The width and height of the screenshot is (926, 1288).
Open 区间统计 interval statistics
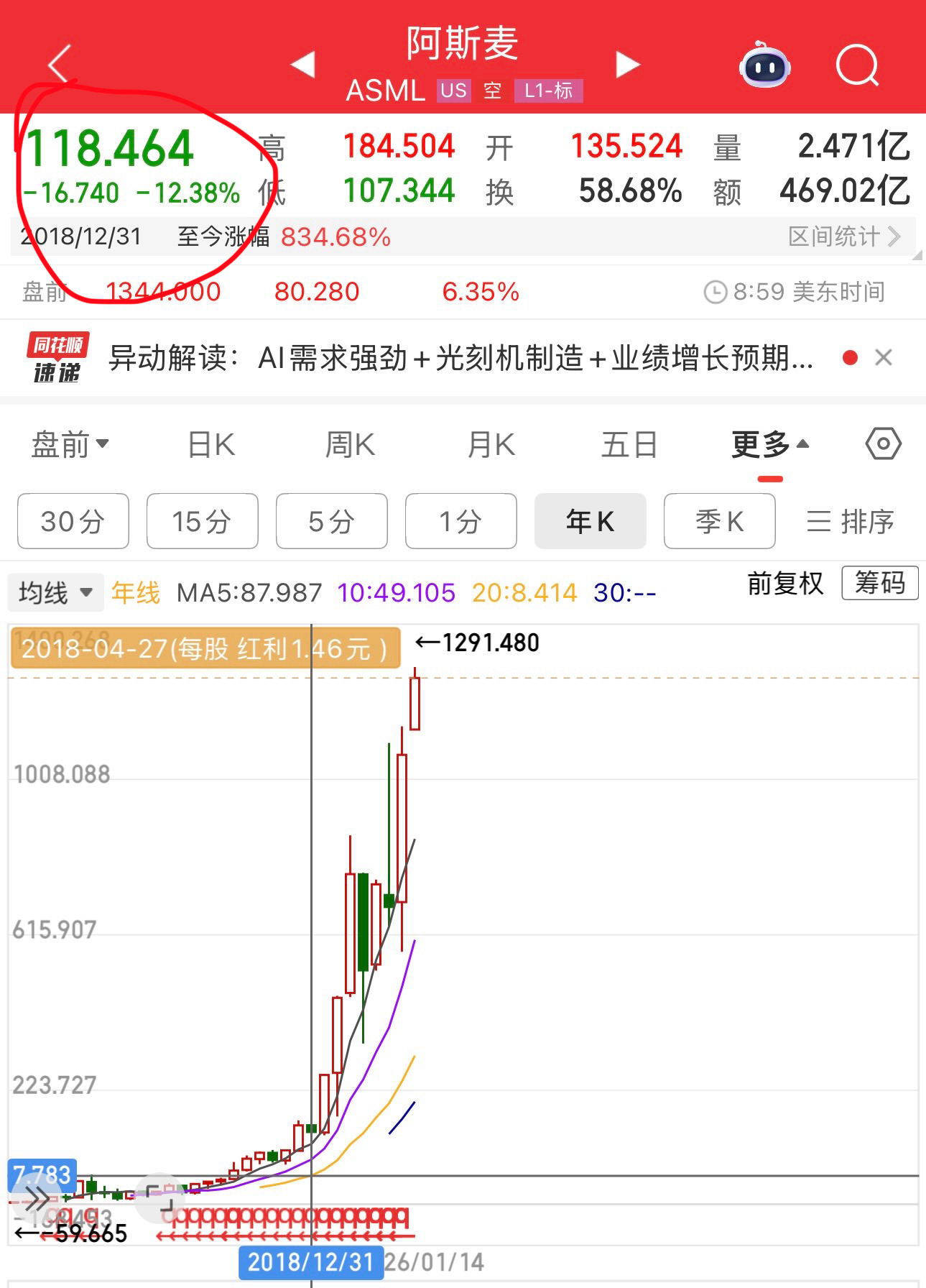(x=844, y=236)
